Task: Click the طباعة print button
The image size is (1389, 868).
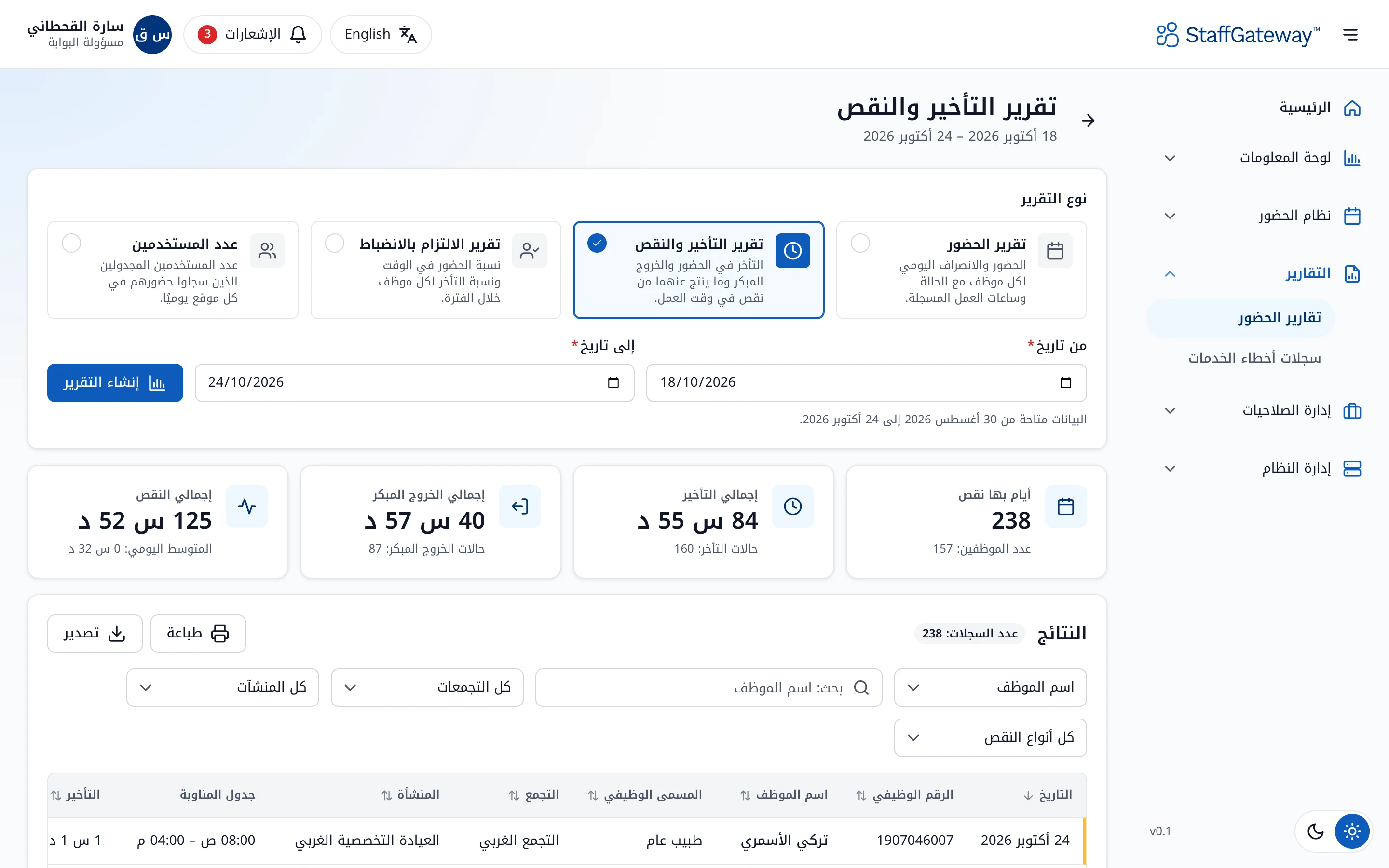Action: tap(198, 633)
